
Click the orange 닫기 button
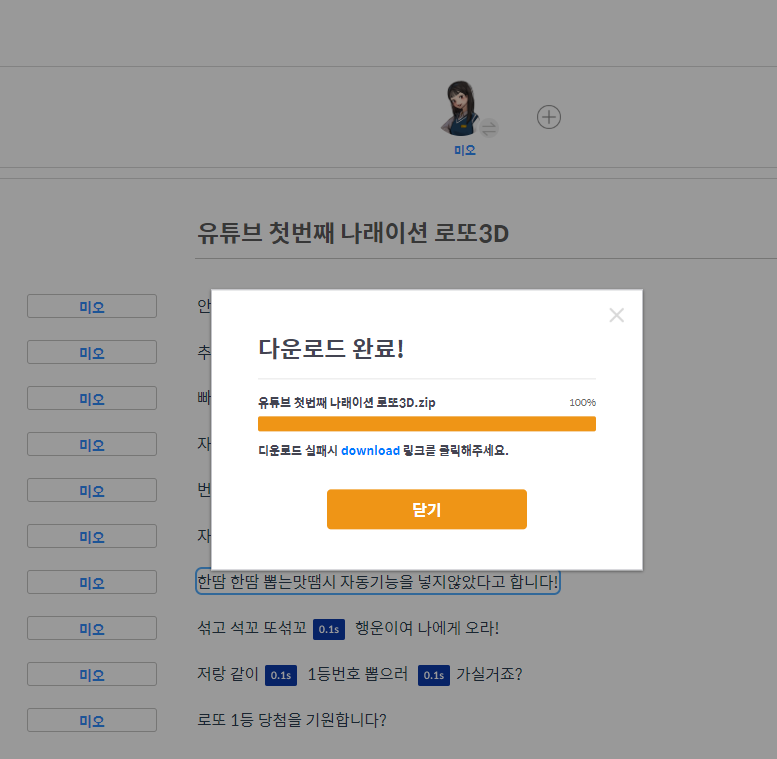point(427,509)
